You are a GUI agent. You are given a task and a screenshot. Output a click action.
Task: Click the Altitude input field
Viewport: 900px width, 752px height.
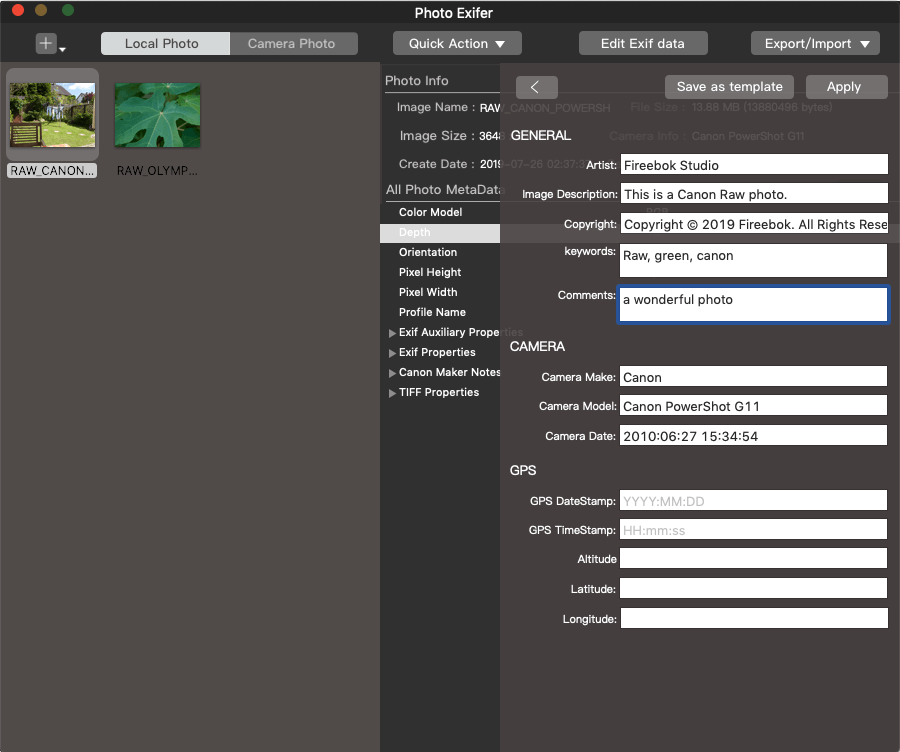point(753,559)
